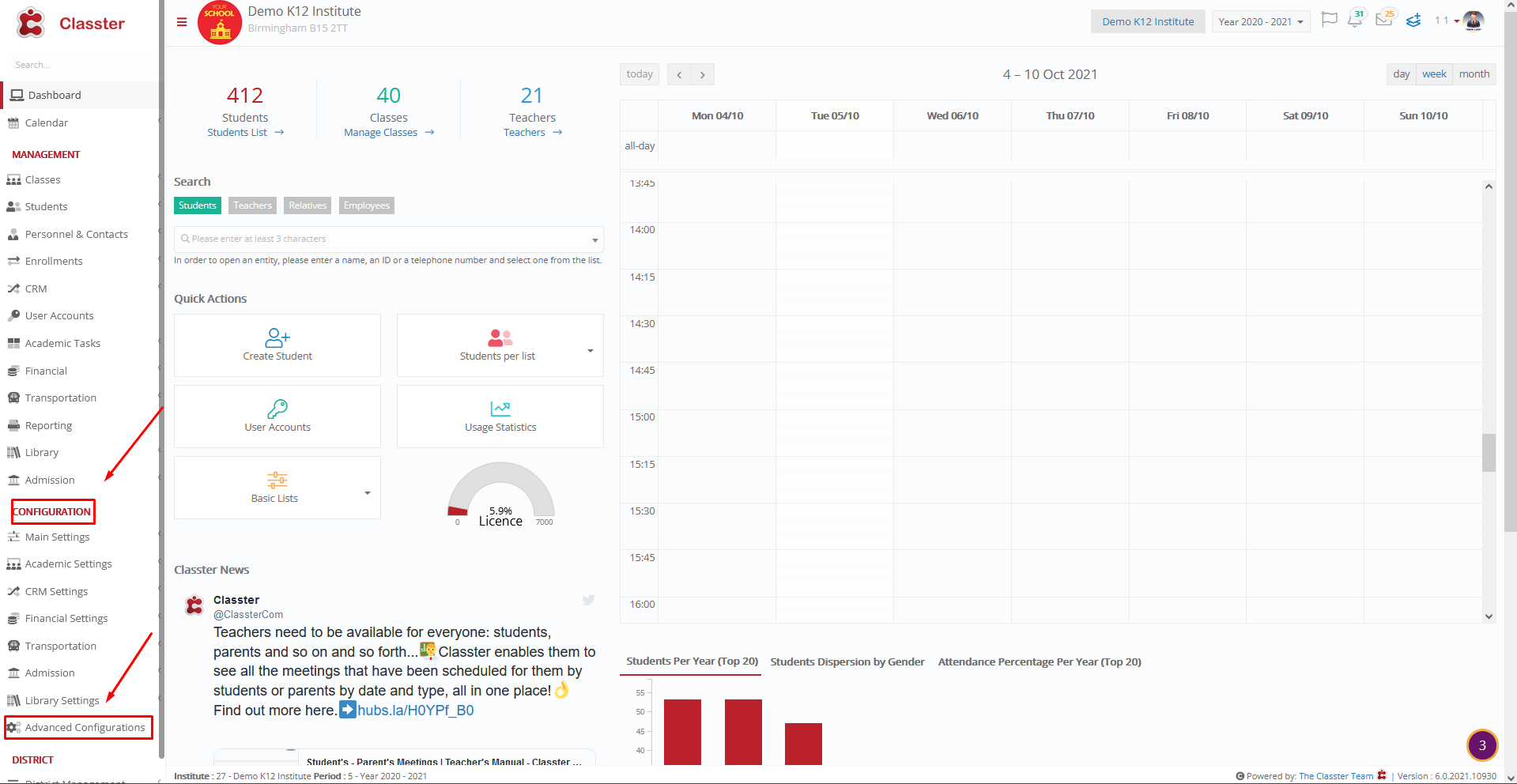The width and height of the screenshot is (1517, 784).
Task: Click the Demo K12 Institute button
Action: coord(1148,21)
